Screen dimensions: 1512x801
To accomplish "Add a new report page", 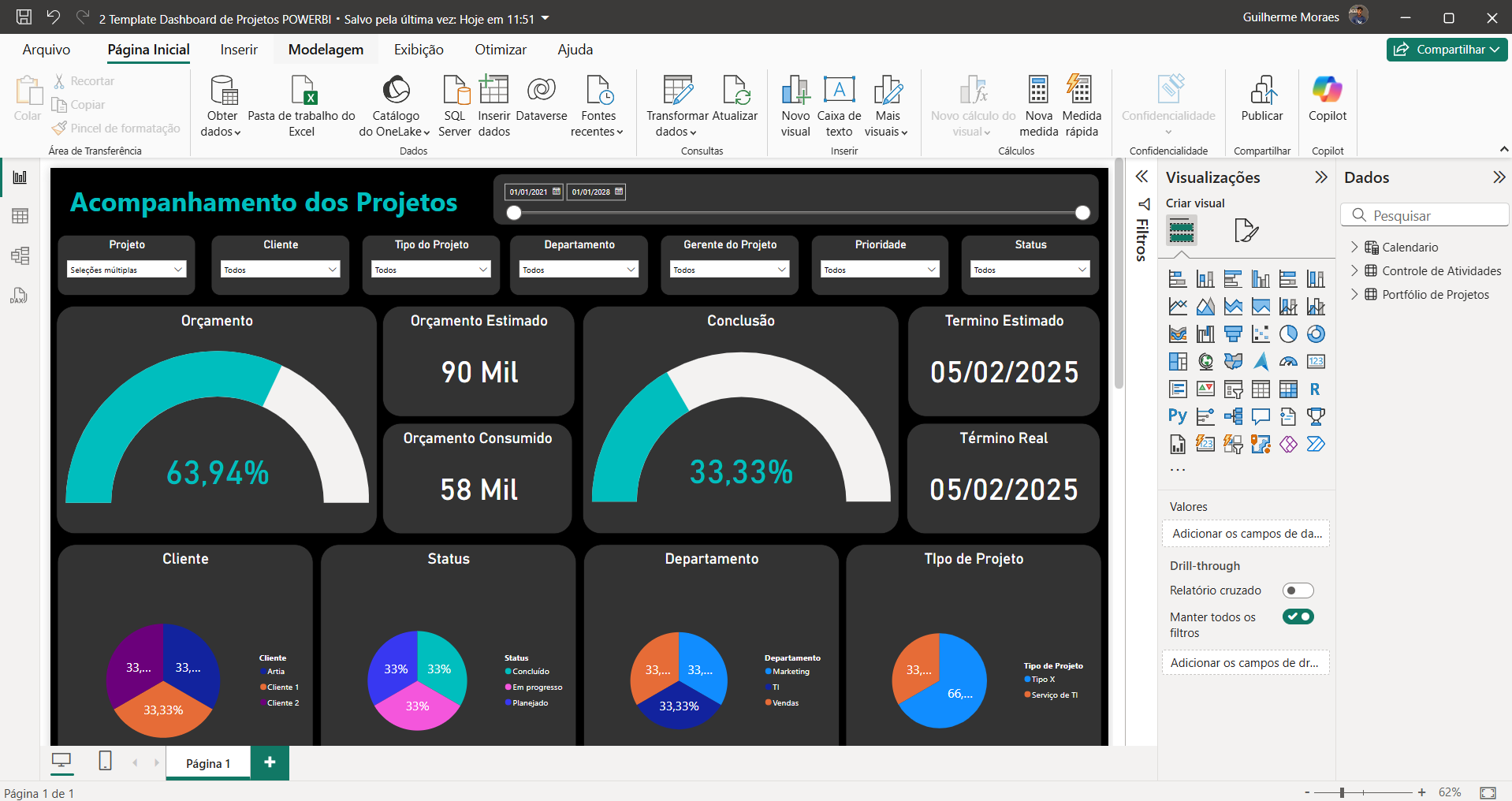I will (x=270, y=762).
